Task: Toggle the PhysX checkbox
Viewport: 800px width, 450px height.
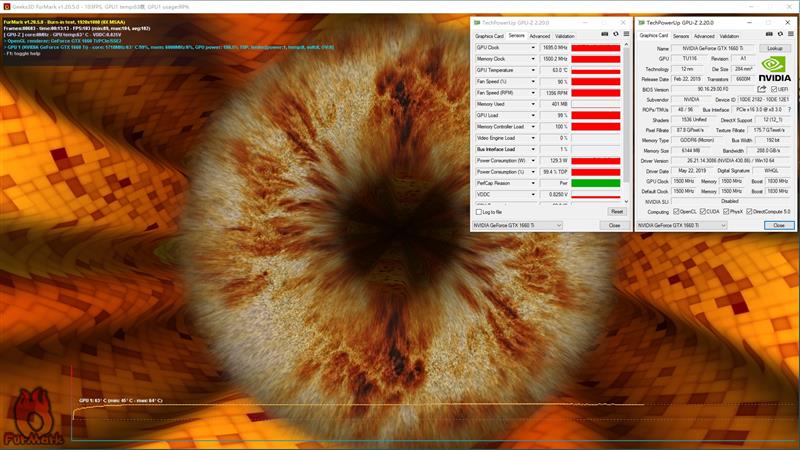Action: coord(726,211)
